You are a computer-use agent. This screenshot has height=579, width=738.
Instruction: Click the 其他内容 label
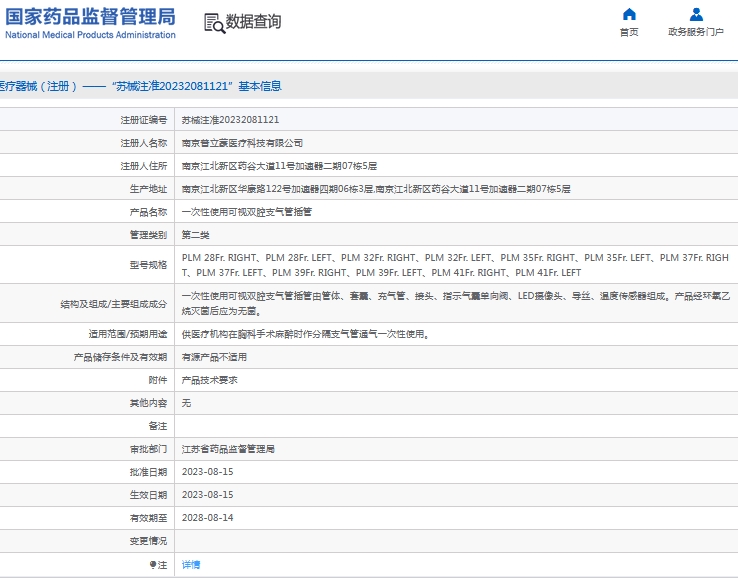pyautogui.click(x=148, y=403)
